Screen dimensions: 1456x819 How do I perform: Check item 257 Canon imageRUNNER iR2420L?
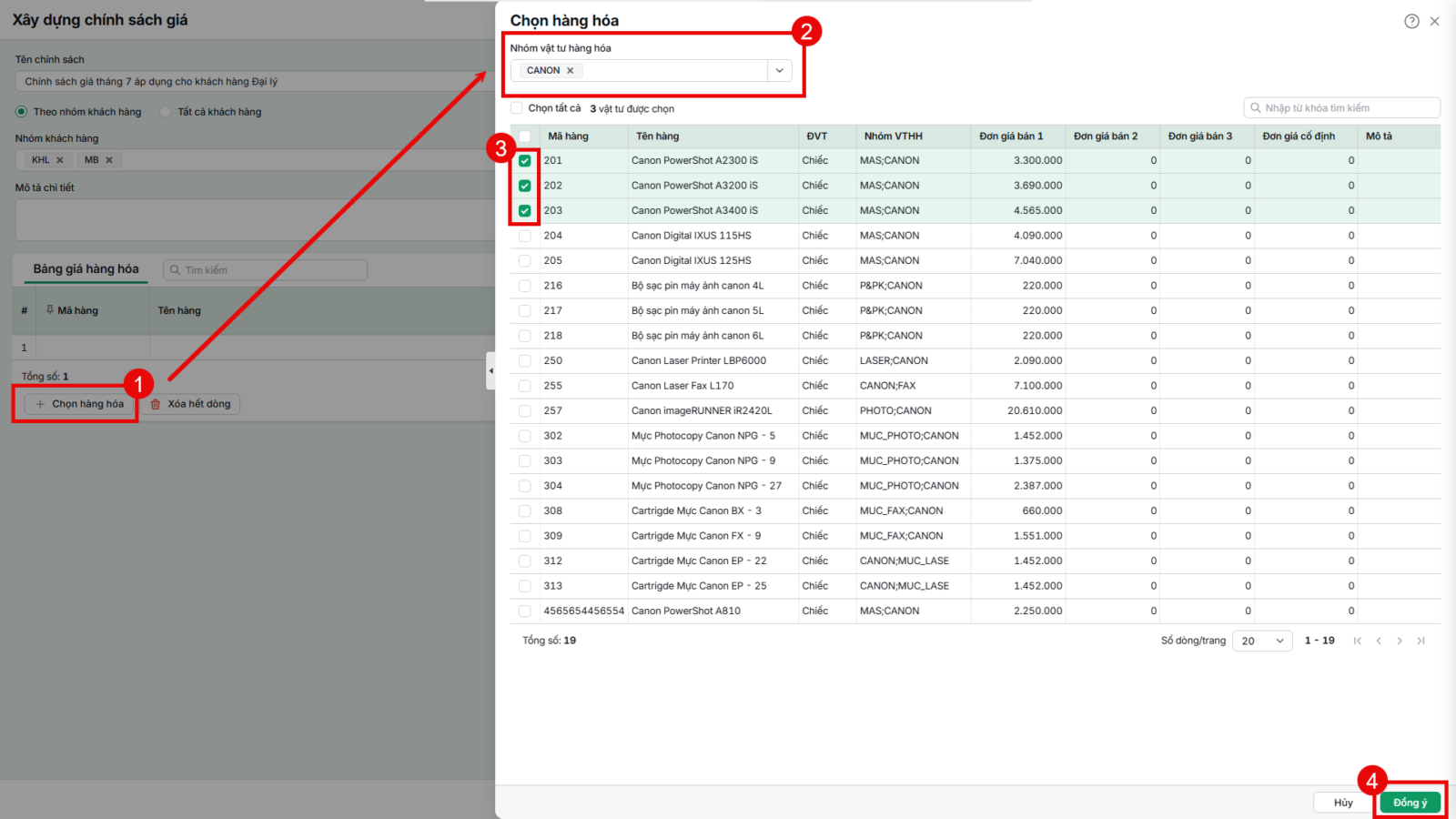(525, 411)
